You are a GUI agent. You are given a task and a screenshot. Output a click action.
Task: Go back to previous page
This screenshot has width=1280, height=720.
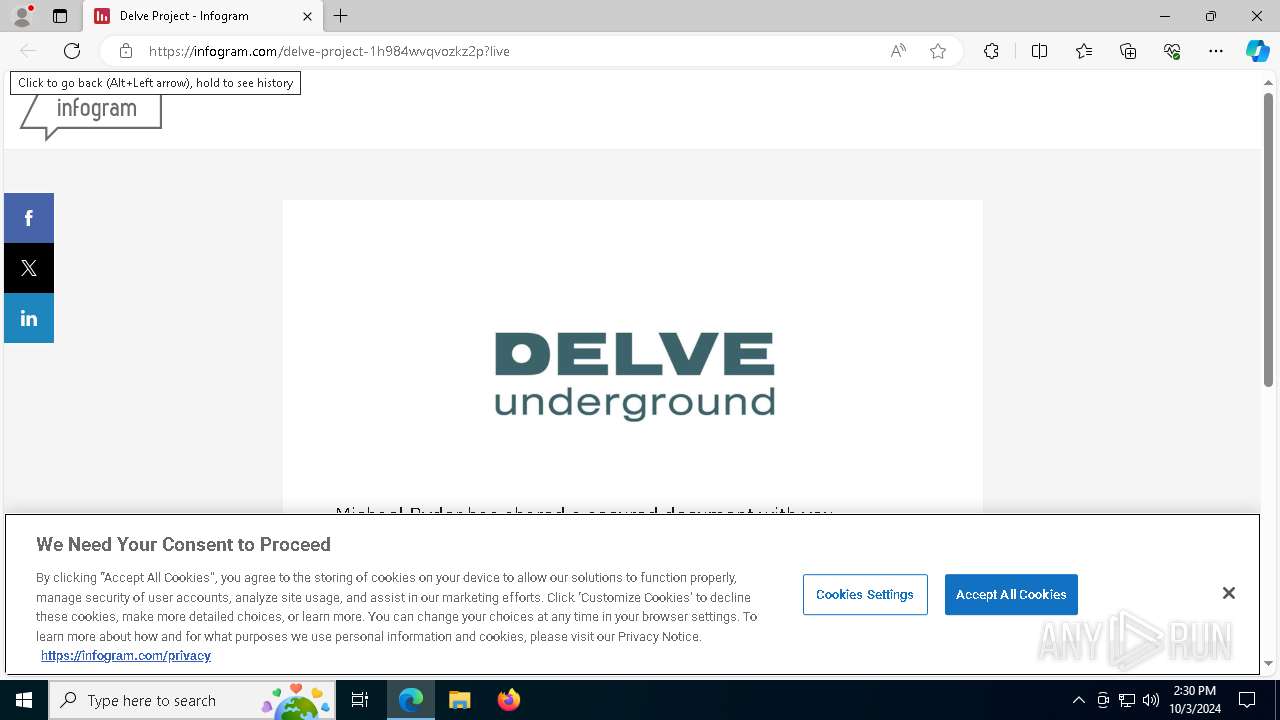(28, 51)
